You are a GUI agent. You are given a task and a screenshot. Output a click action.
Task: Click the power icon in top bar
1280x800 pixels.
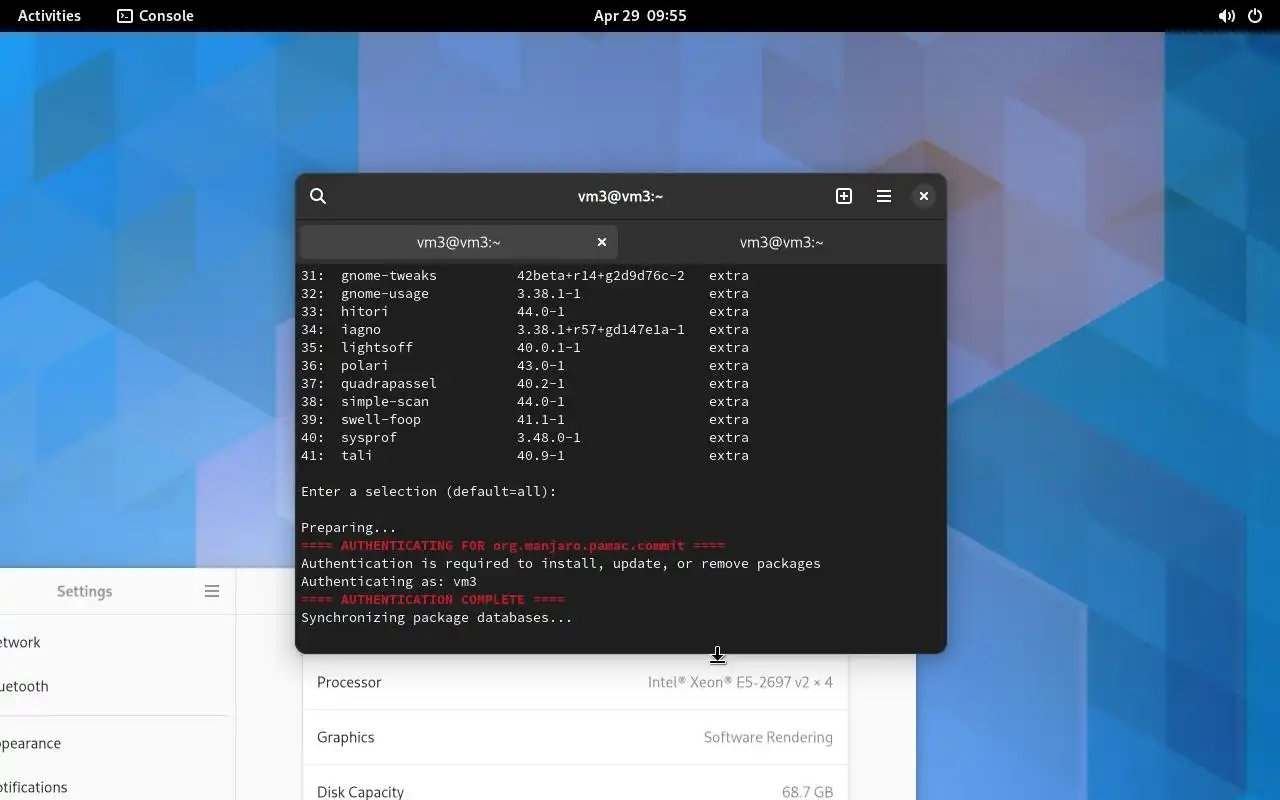point(1255,16)
